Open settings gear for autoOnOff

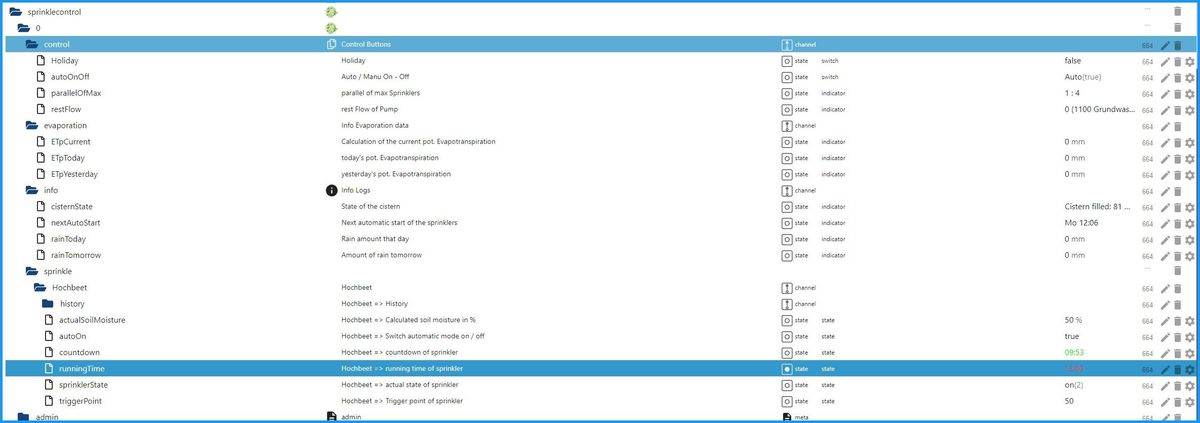[x=1189, y=77]
